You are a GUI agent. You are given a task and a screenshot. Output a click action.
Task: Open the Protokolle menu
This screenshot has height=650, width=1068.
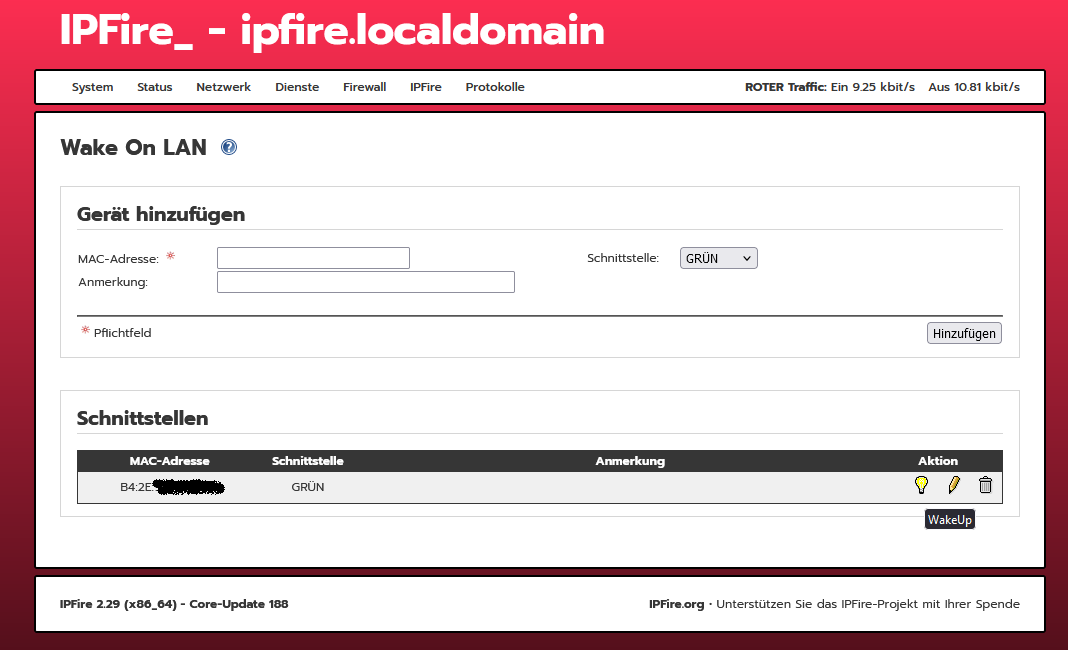[495, 87]
